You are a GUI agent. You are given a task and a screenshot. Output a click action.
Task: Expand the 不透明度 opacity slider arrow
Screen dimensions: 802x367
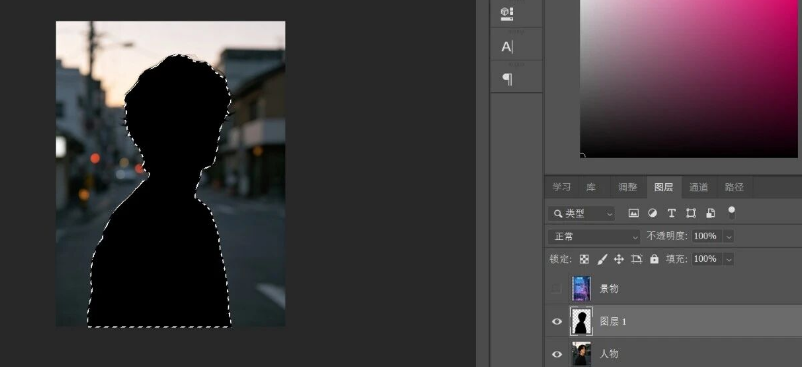(729, 236)
